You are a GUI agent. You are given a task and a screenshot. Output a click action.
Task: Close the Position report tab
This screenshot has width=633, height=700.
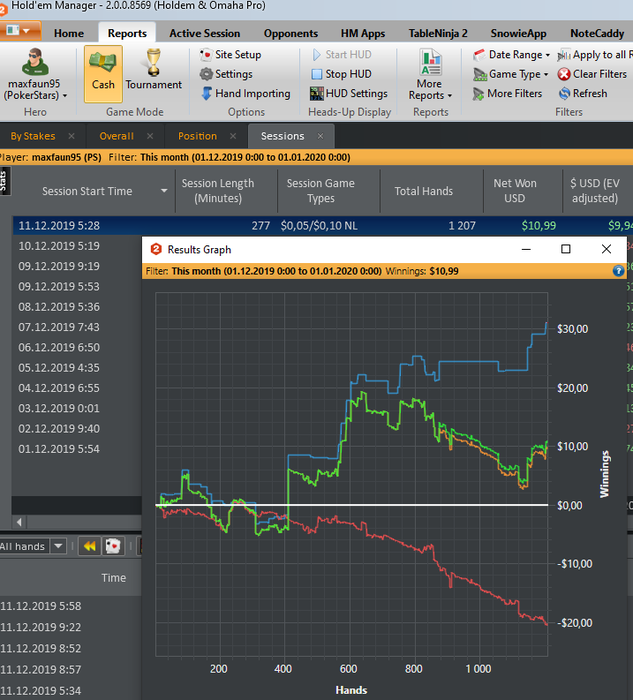click(233, 136)
